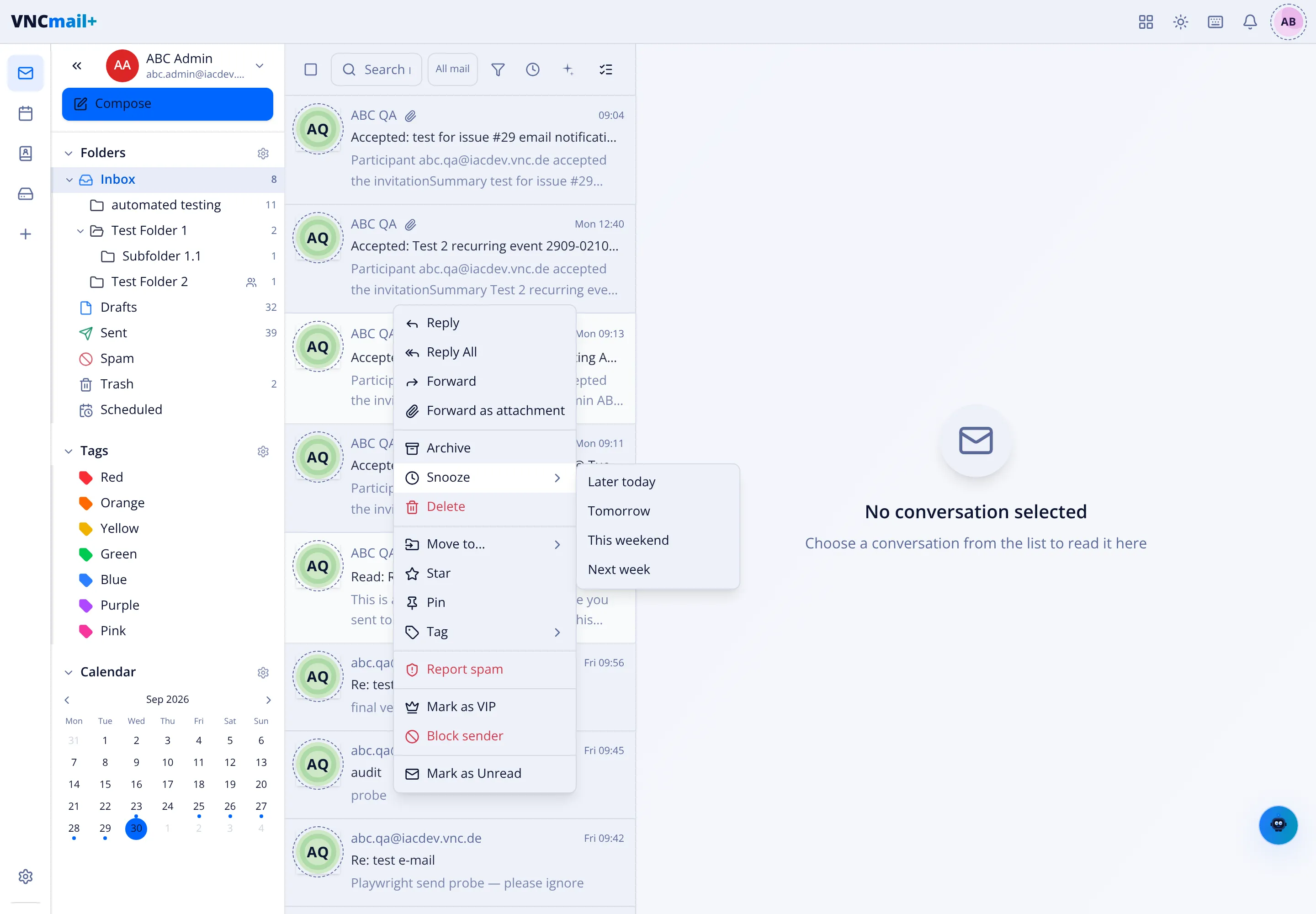Open the Contacts icon in left rail
1316x914 pixels.
click(x=25, y=154)
